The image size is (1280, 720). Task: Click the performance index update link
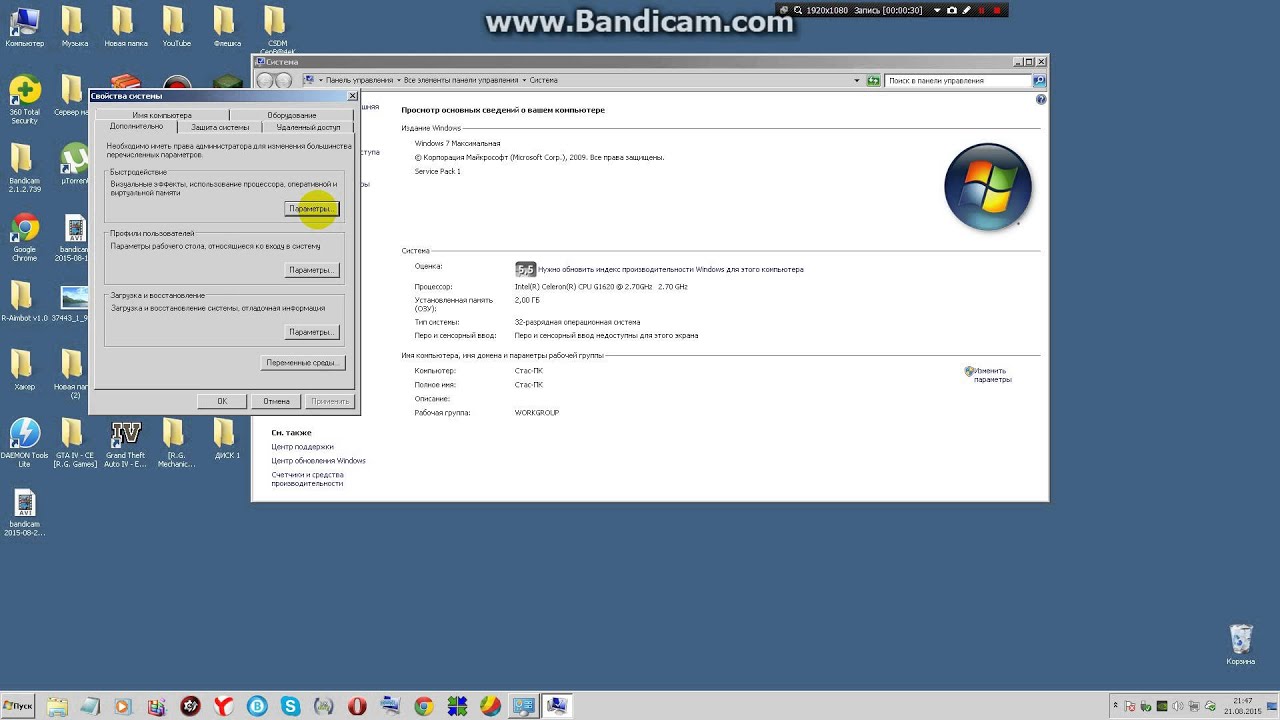pyautogui.click(x=670, y=269)
